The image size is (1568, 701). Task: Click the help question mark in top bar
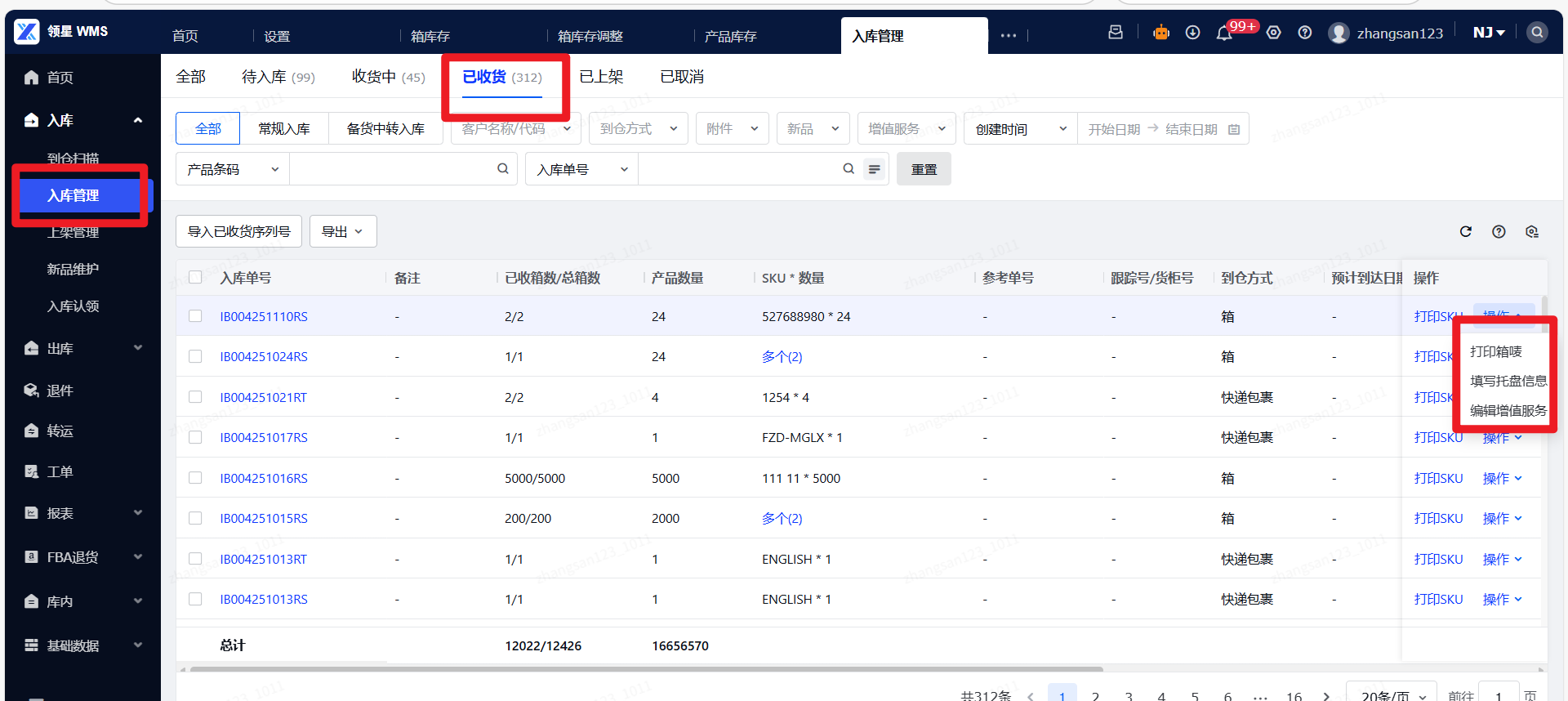1305,33
